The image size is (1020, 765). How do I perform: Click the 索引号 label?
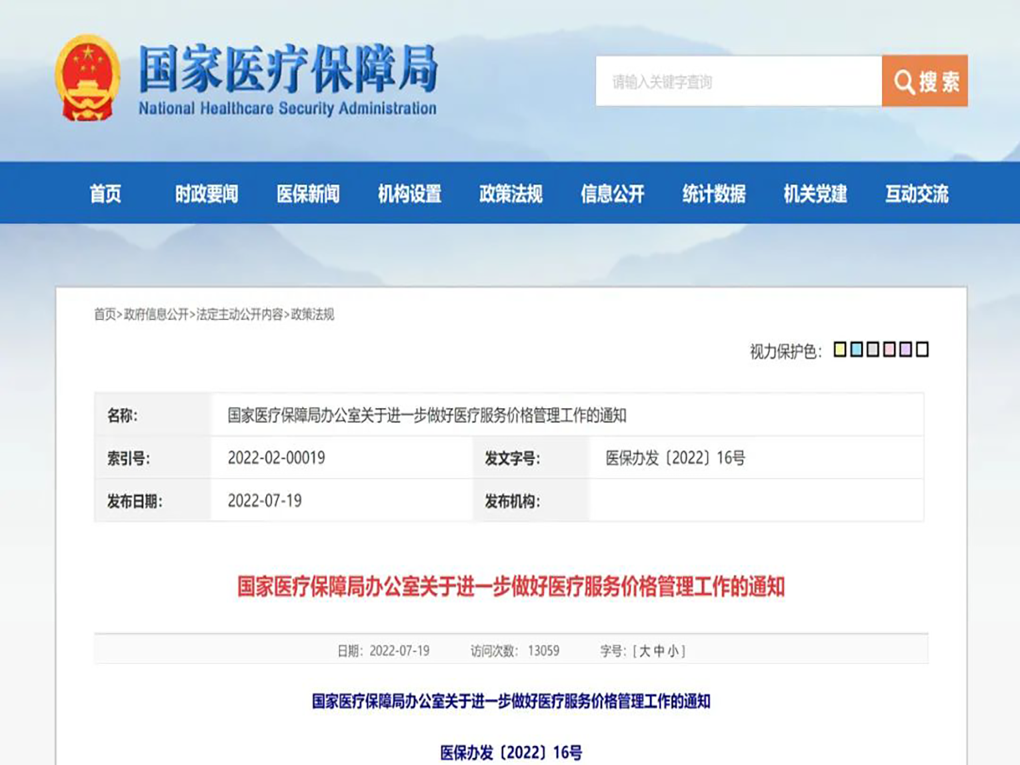[128, 459]
